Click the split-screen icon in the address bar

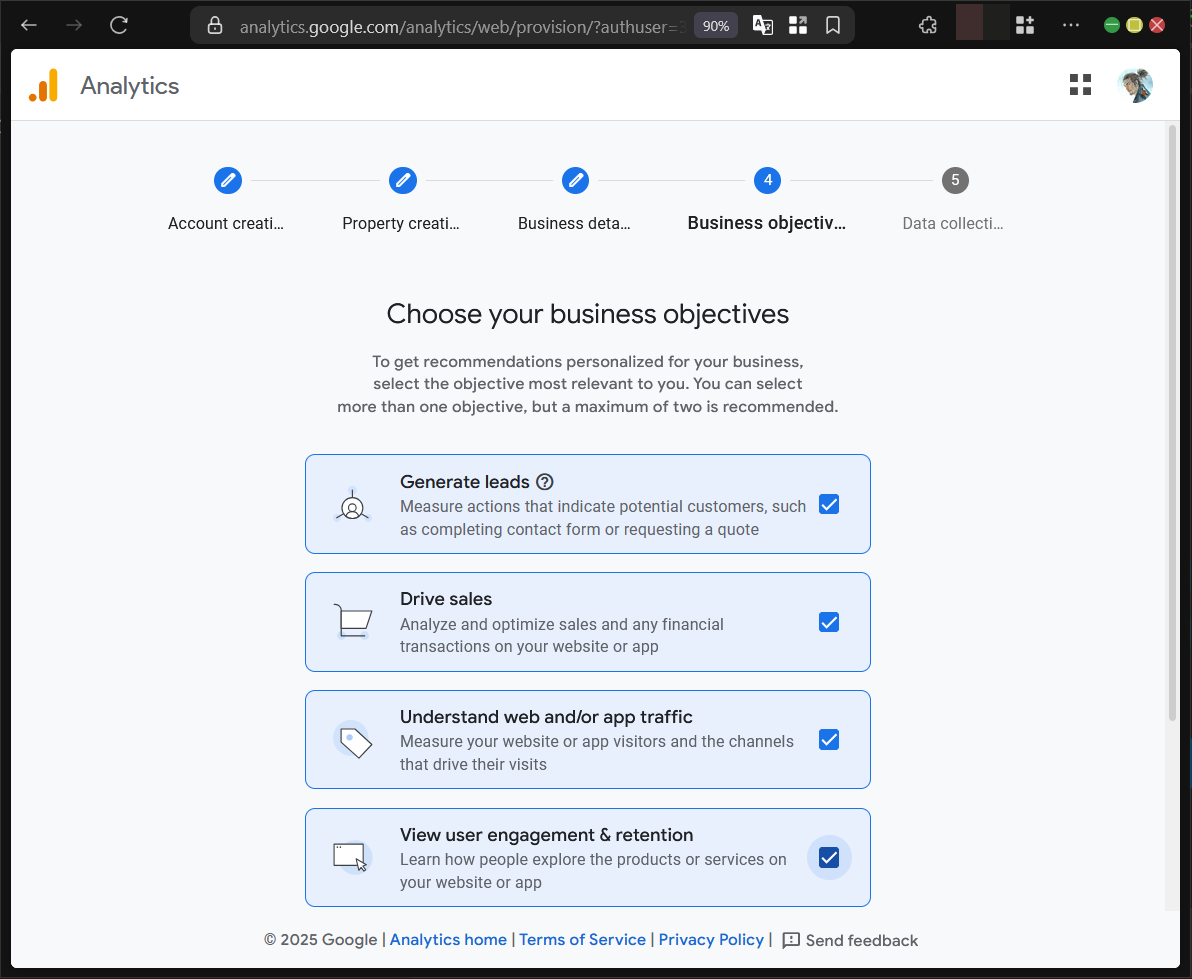point(798,26)
